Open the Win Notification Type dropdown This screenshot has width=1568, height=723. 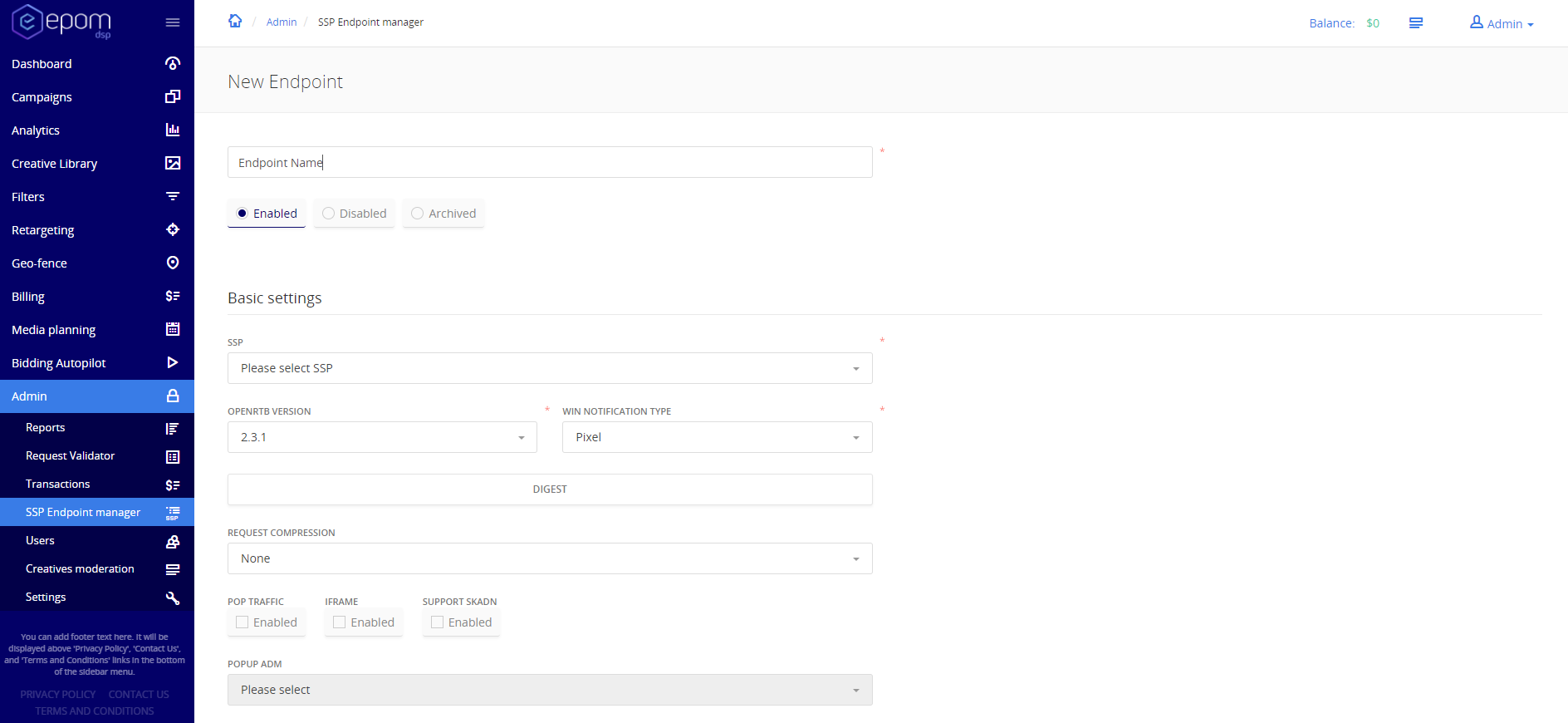coord(718,437)
